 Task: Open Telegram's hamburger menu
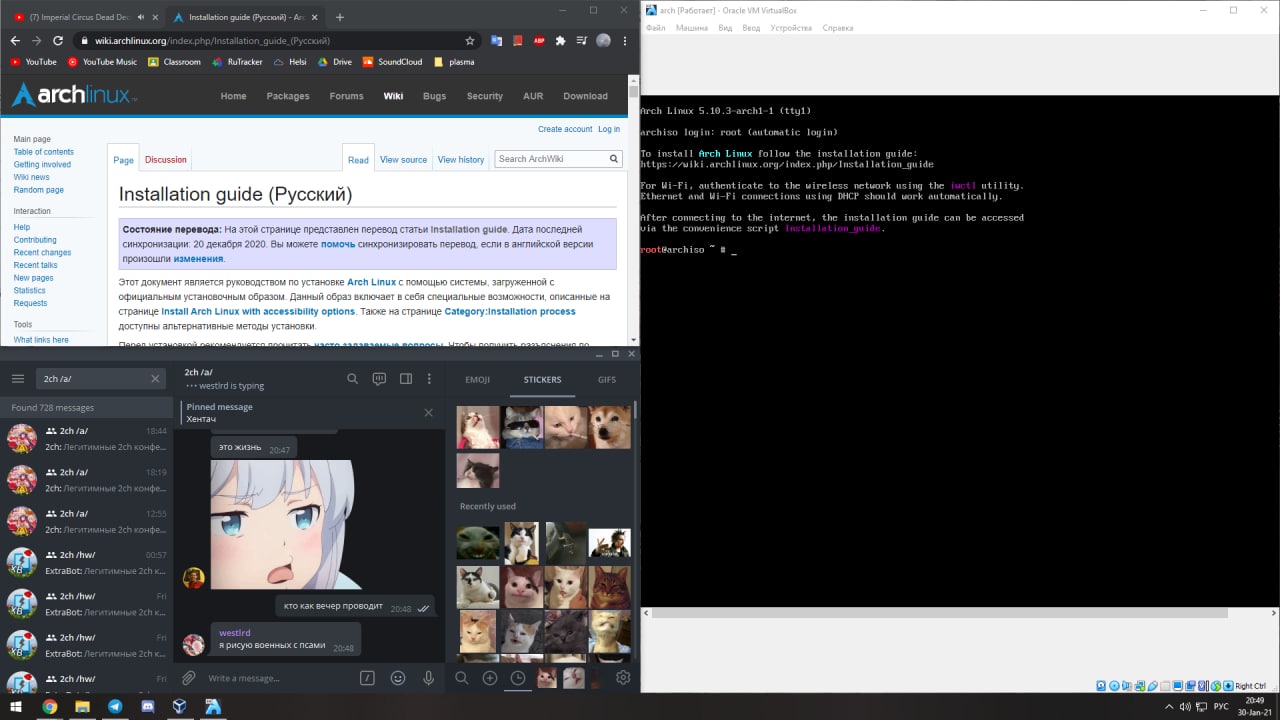pos(17,379)
